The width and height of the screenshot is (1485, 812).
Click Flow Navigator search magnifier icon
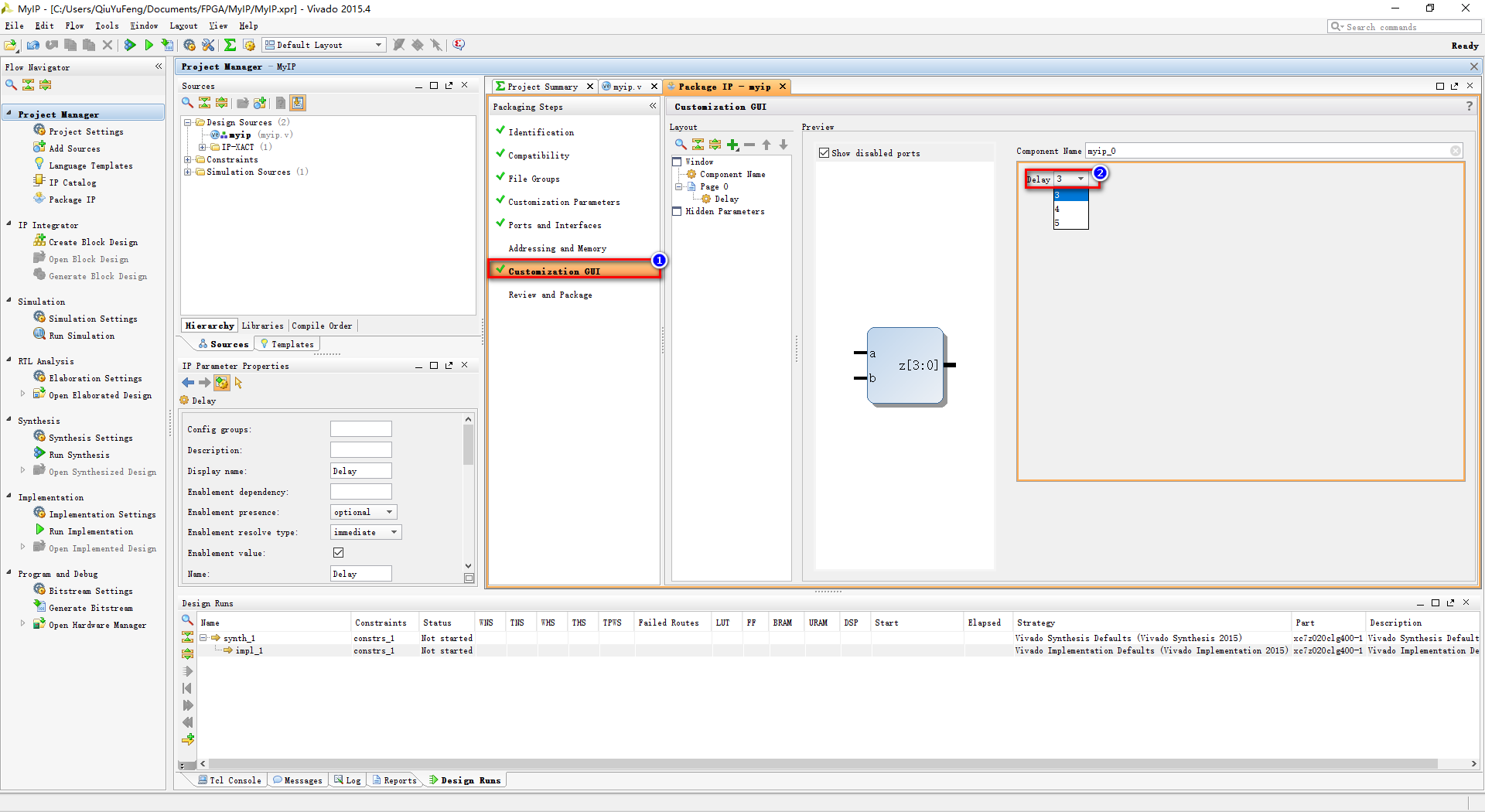(x=11, y=85)
